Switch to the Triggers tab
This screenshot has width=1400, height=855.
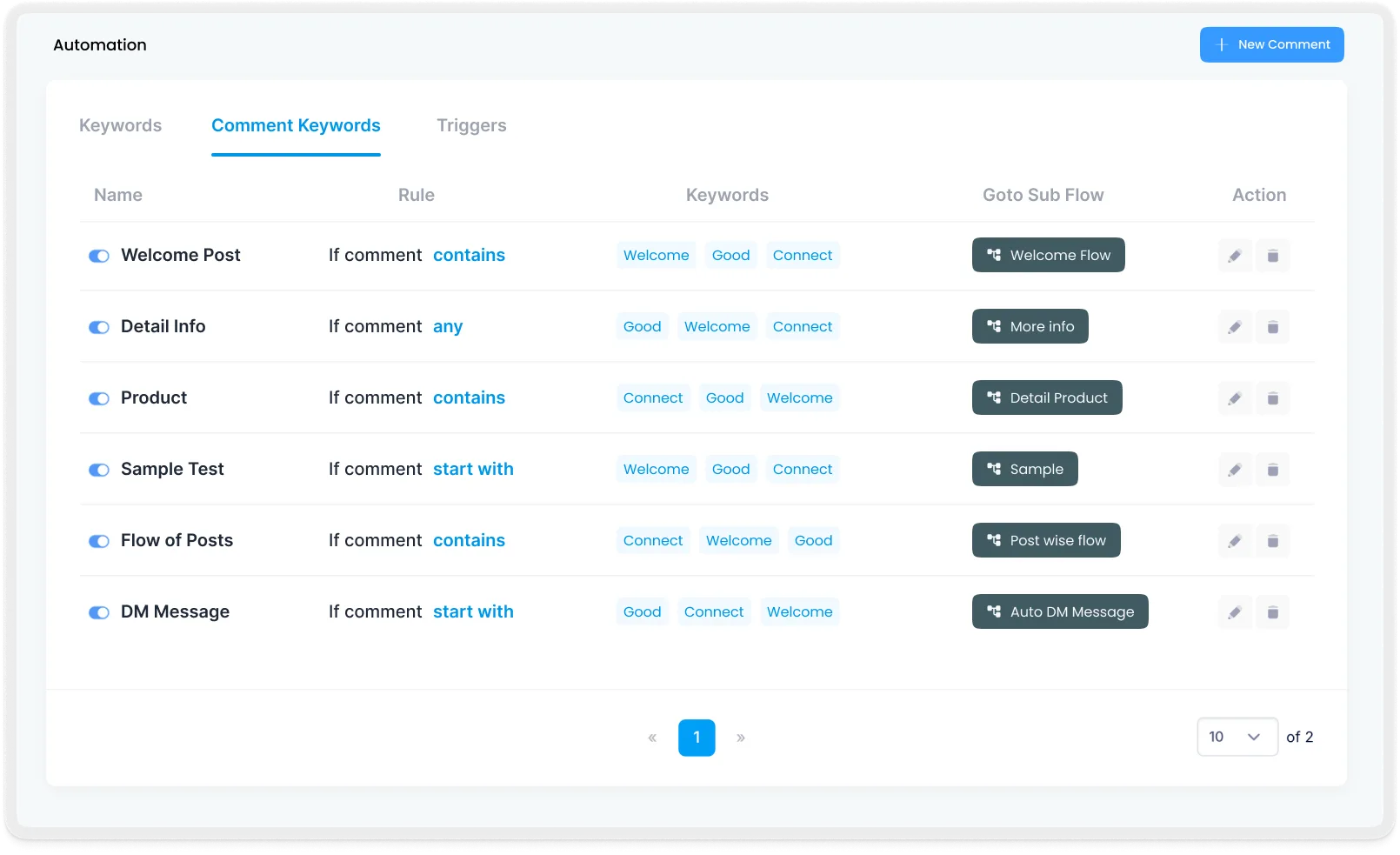(x=470, y=125)
